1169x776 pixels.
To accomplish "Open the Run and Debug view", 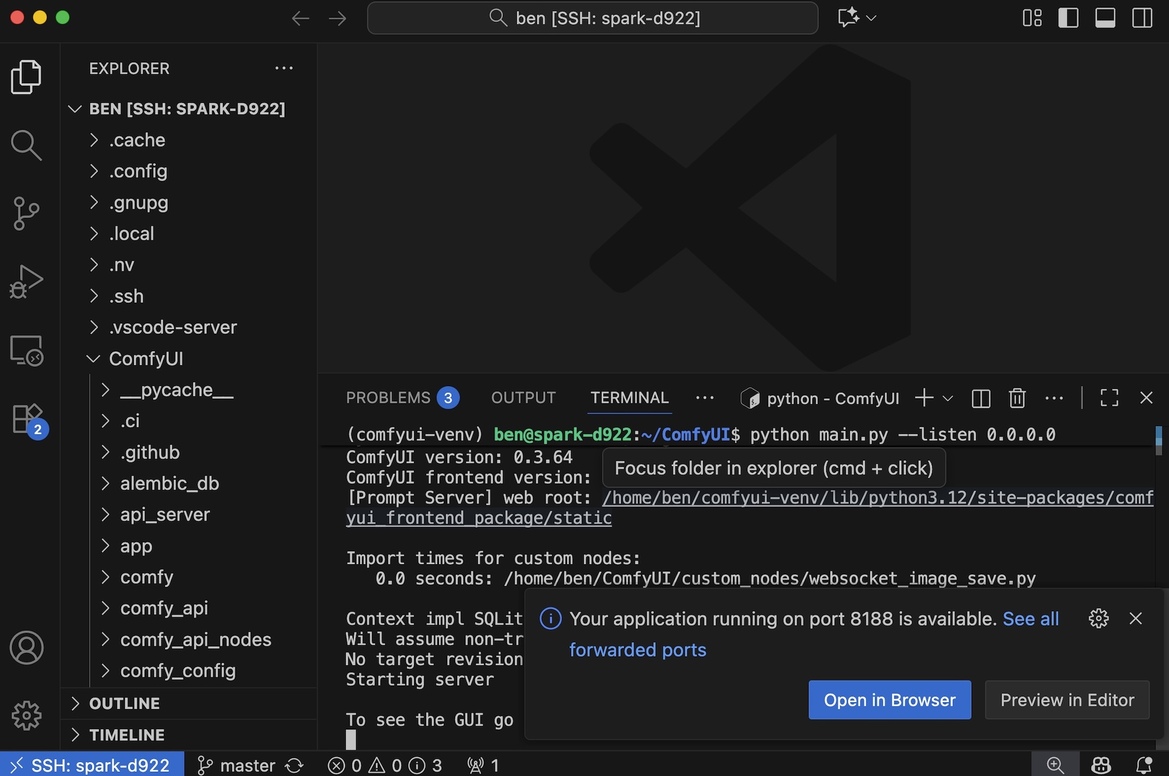I will [x=26, y=282].
